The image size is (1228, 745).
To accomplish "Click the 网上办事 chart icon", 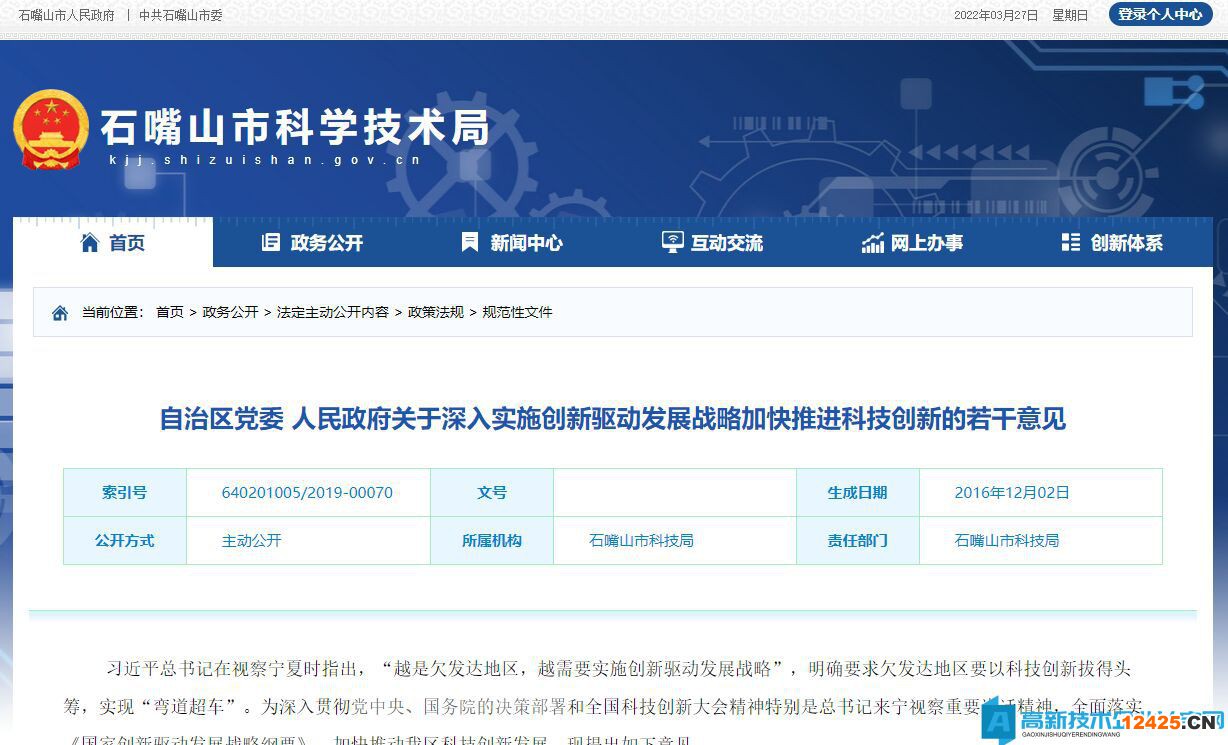I will (872, 242).
